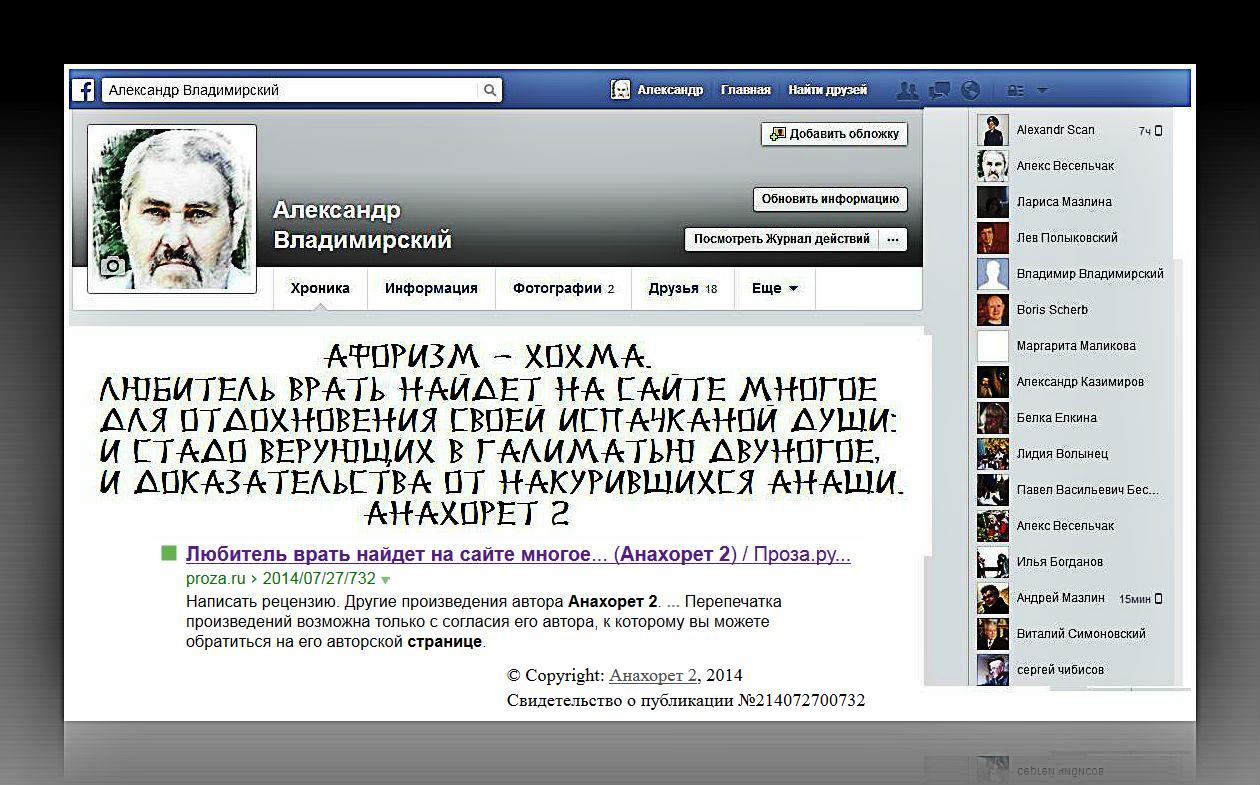Click the search magnifier icon
This screenshot has width=1260, height=785.
(x=490, y=90)
